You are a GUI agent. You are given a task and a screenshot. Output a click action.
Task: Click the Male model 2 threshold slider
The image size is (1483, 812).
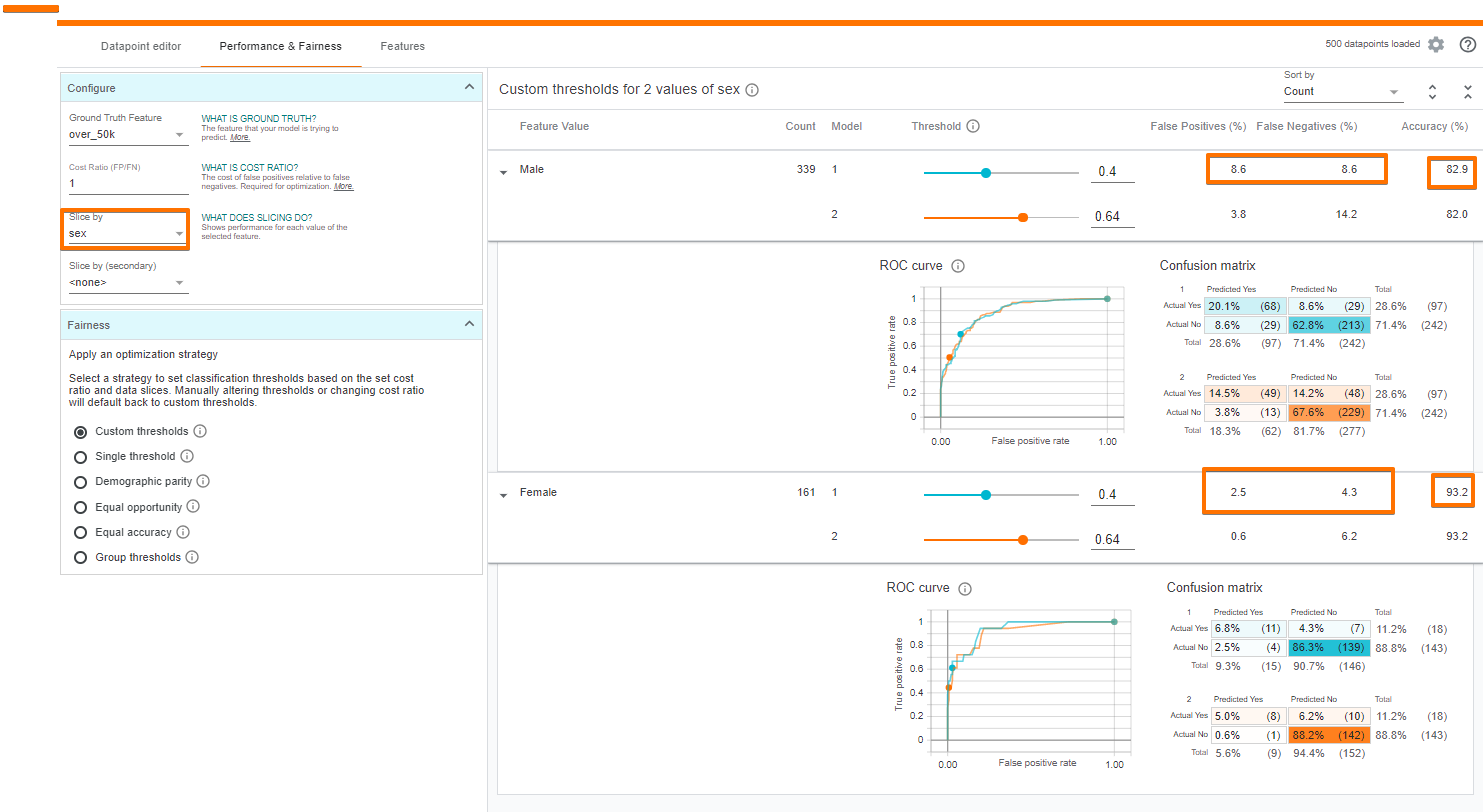click(x=1001, y=217)
